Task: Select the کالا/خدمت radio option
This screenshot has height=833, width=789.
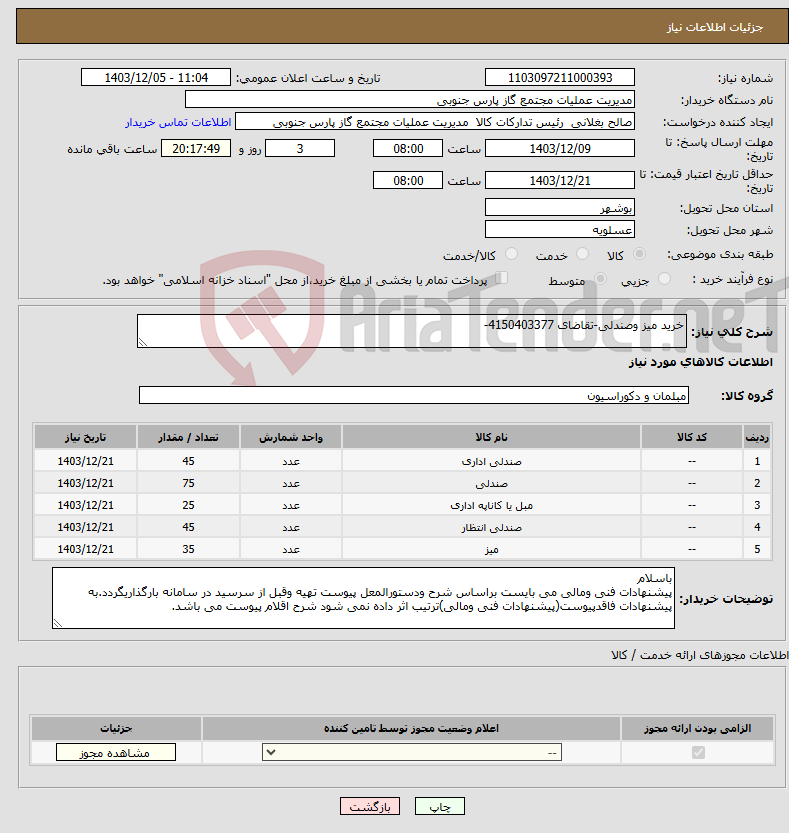Action: [511, 254]
